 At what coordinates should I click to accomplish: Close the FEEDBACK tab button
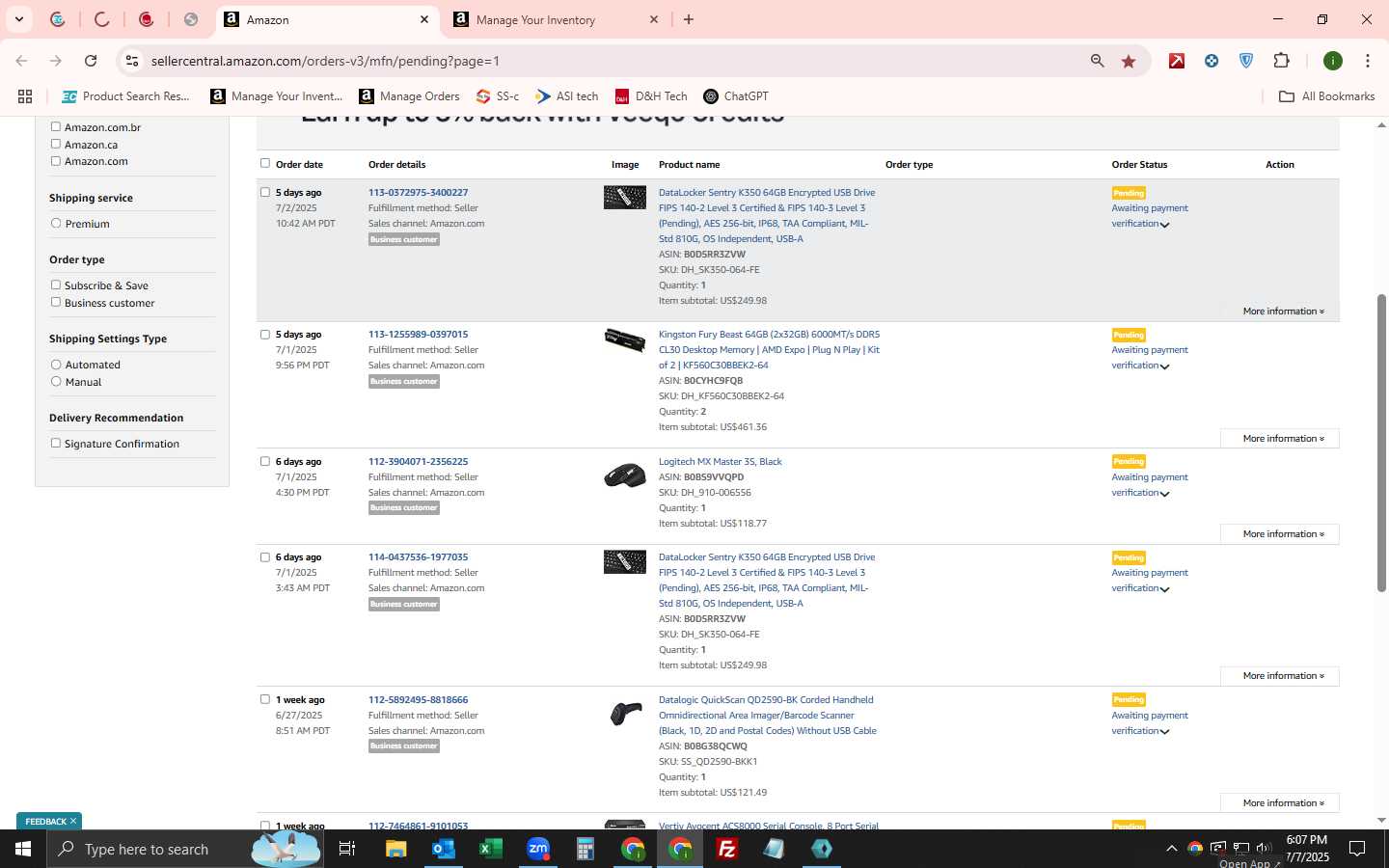pos(73,821)
